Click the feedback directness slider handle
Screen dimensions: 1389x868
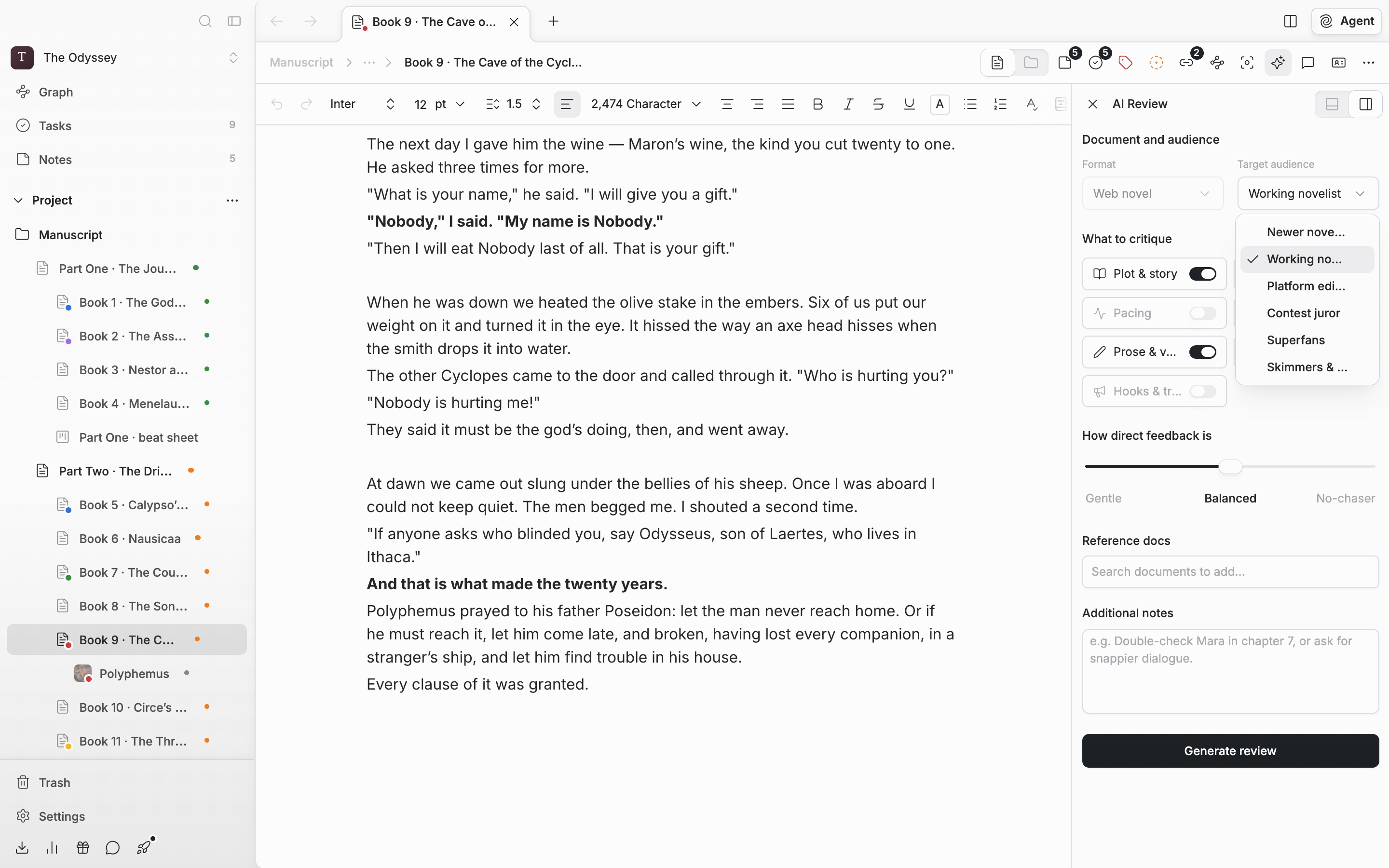click(1230, 466)
